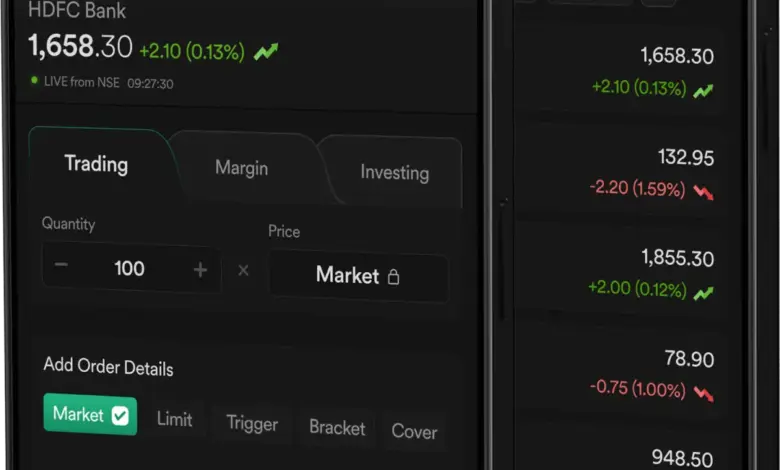Viewport: 780px width, 470px height.
Task: Click the green live indicator dot near NSE
Action: (x=34, y=80)
